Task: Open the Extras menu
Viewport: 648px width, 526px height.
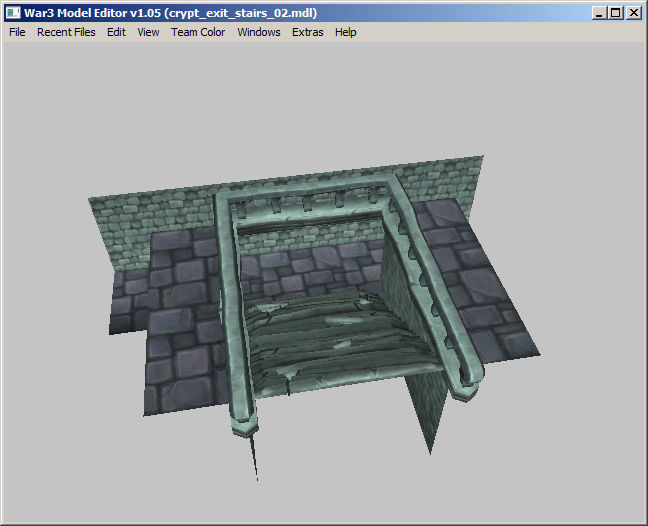Action: pos(307,32)
